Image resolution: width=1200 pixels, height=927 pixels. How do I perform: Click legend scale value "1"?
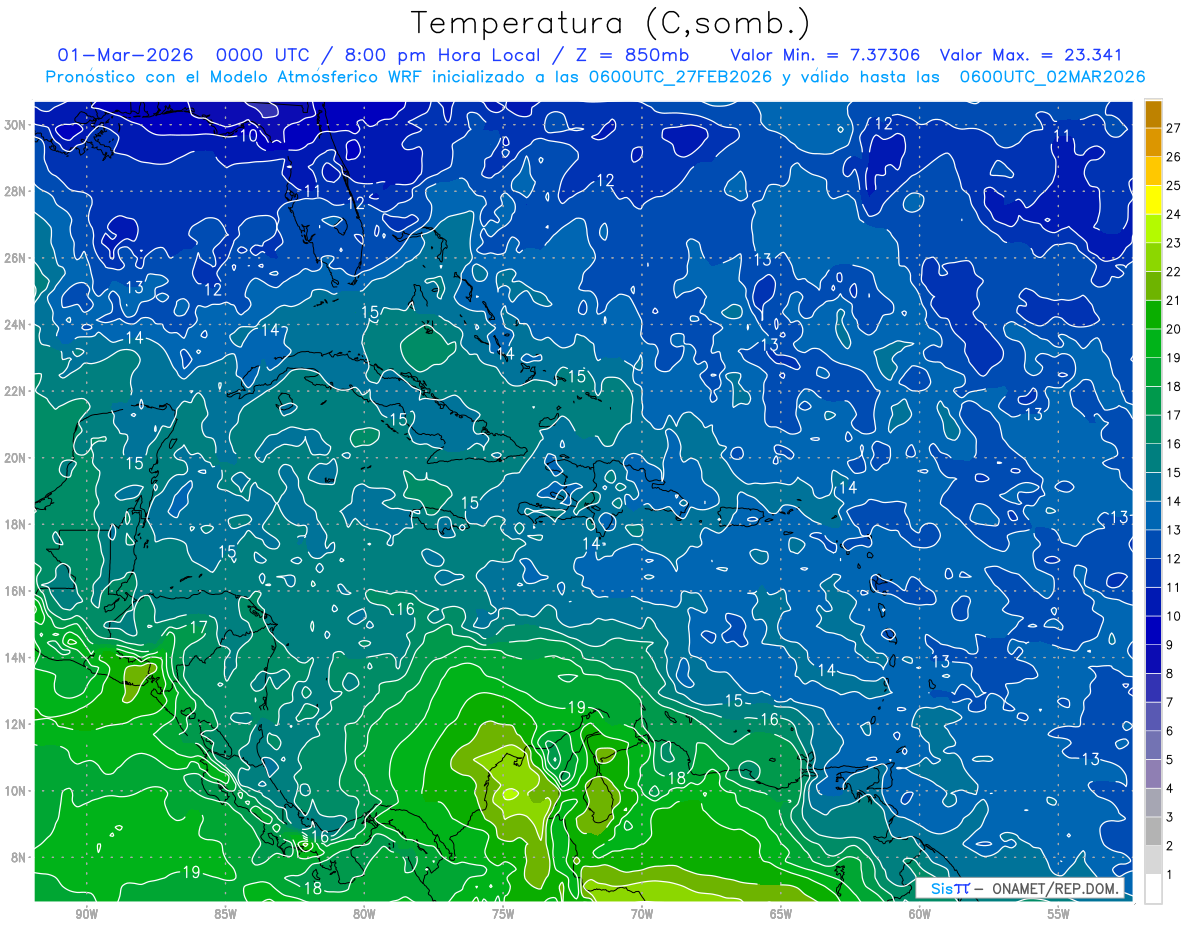point(1170,875)
